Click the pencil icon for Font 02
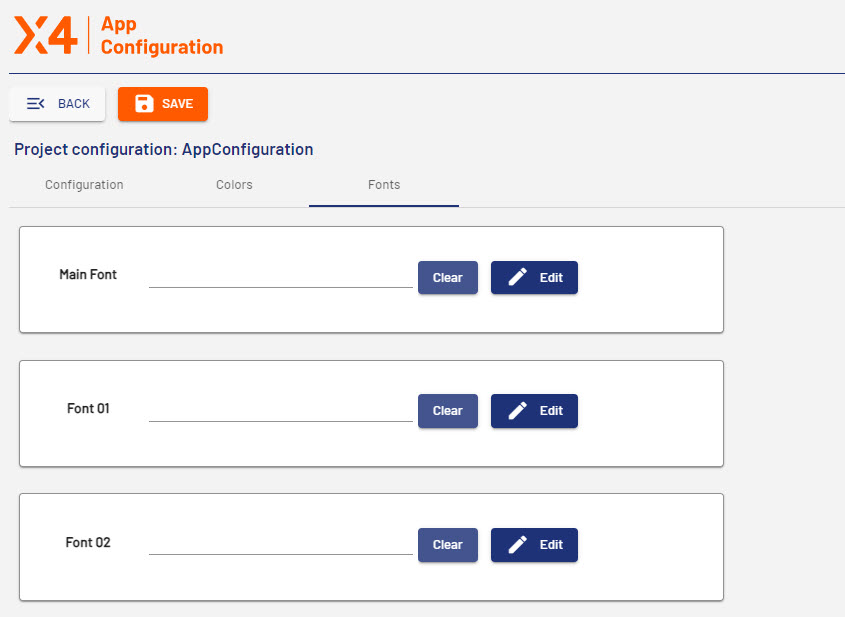 tap(517, 545)
